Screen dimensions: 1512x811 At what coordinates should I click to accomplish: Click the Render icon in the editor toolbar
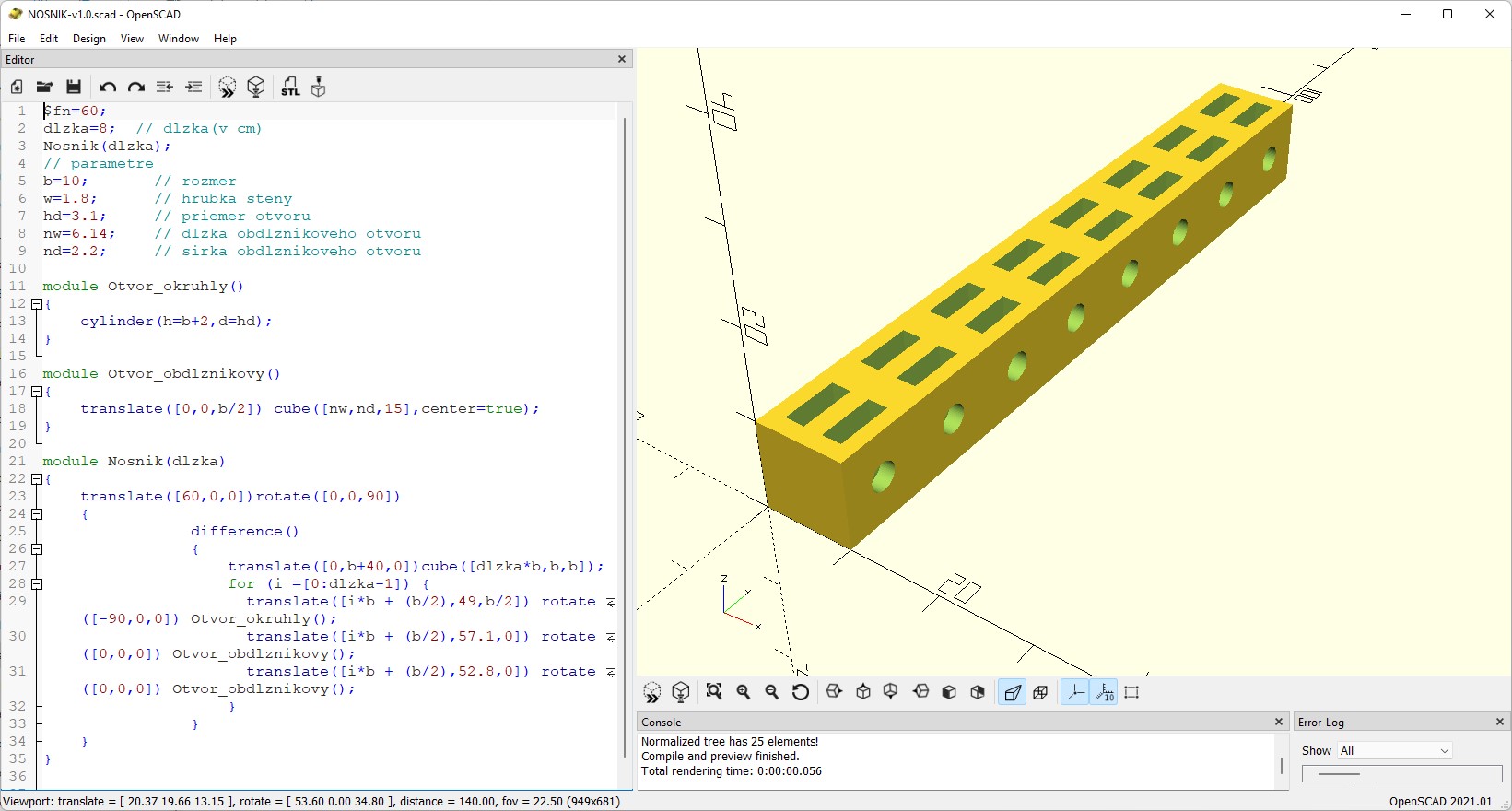pos(256,88)
